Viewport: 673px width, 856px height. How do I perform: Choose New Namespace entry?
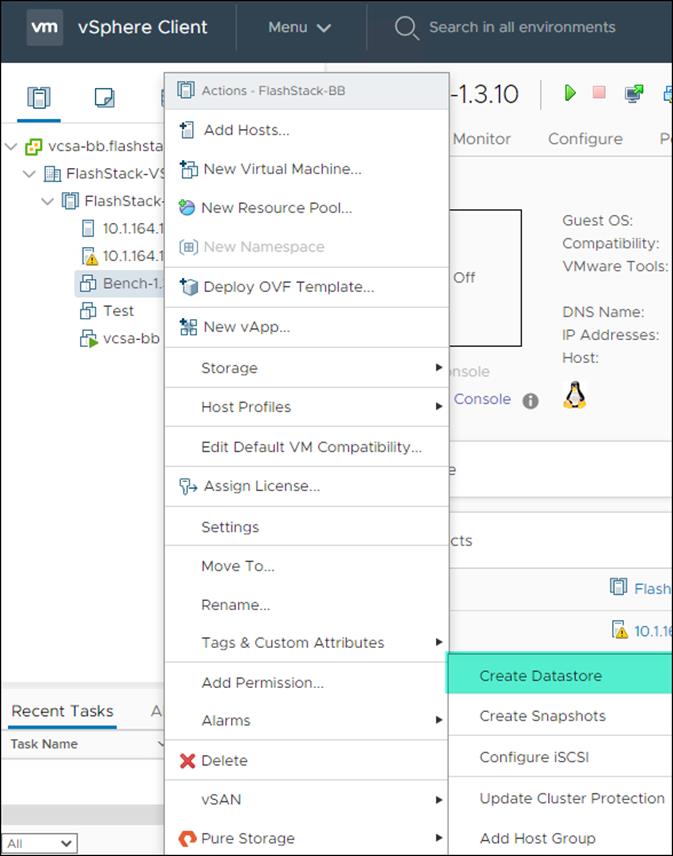pyautogui.click(x=307, y=247)
